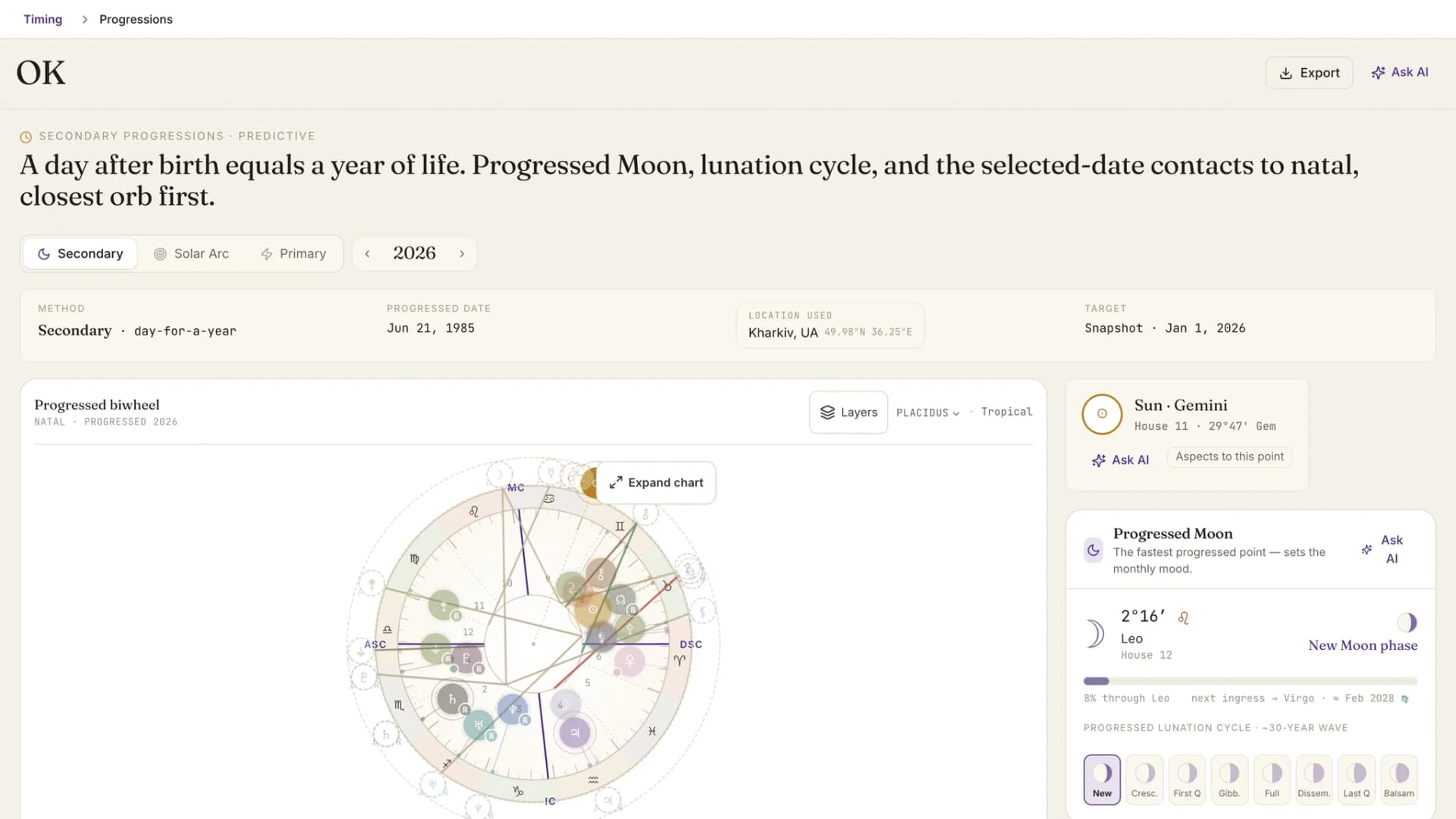Select the Full lunation phase tile
Image resolution: width=1456 pixels, height=819 pixels.
[1272, 780]
